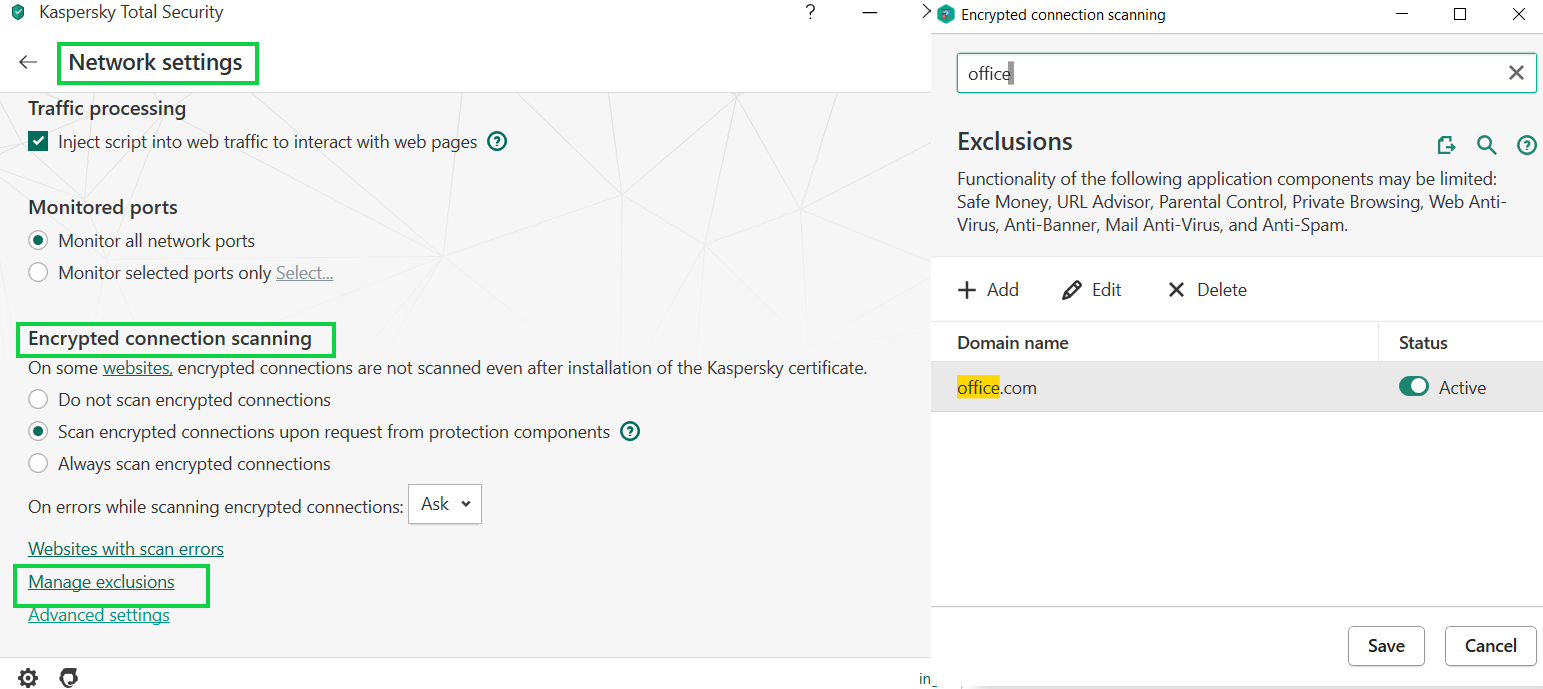Screen dimensions: 1543x689
Task: Click Edit exclusion button
Action: [x=1091, y=290]
